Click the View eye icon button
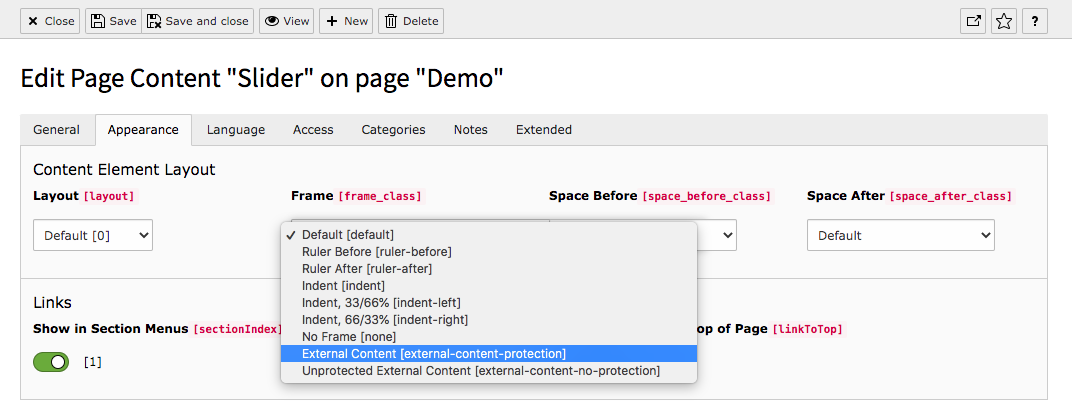Image resolution: width=1072 pixels, height=407 pixels. coord(286,21)
